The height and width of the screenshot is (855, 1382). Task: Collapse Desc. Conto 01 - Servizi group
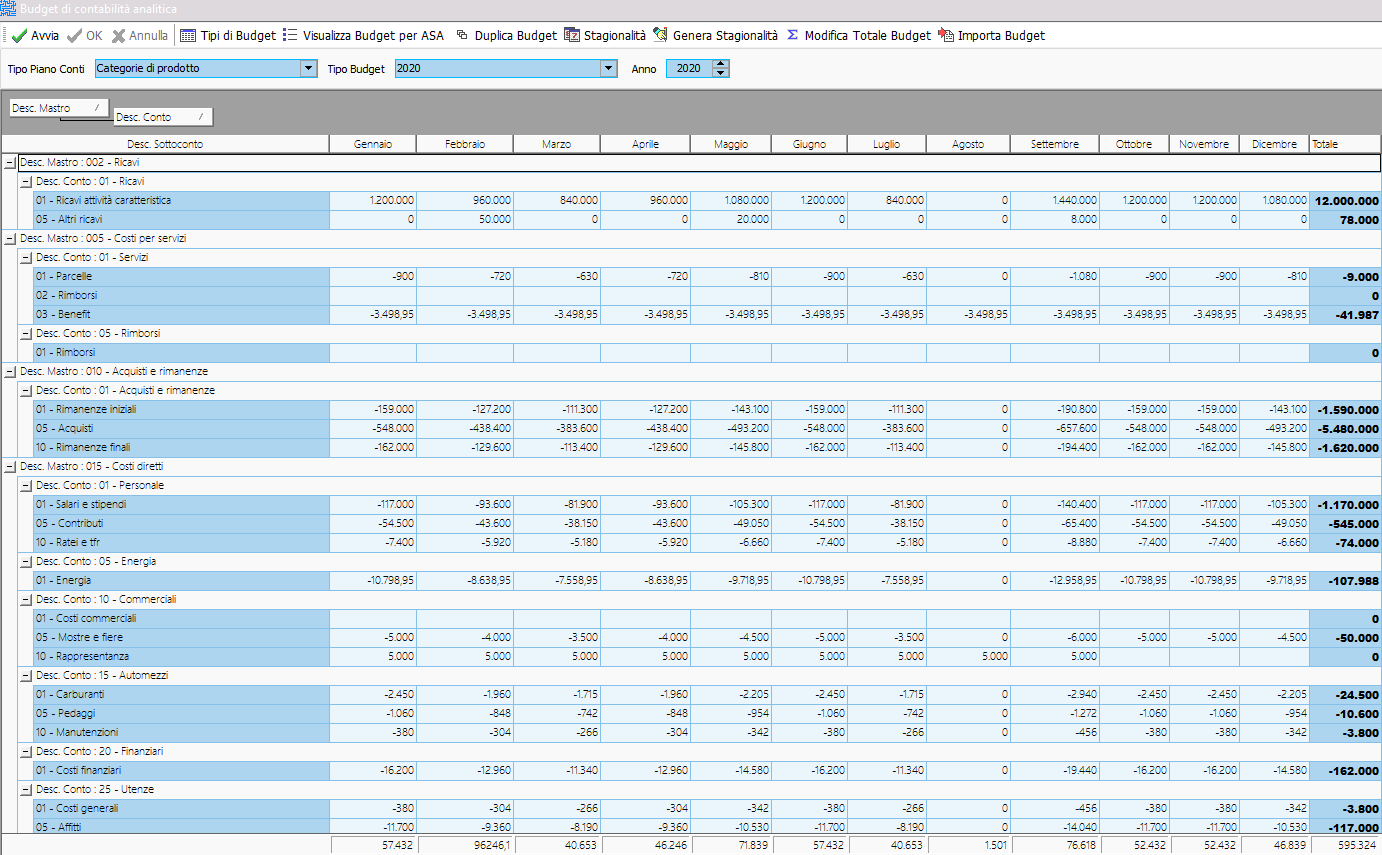26,257
